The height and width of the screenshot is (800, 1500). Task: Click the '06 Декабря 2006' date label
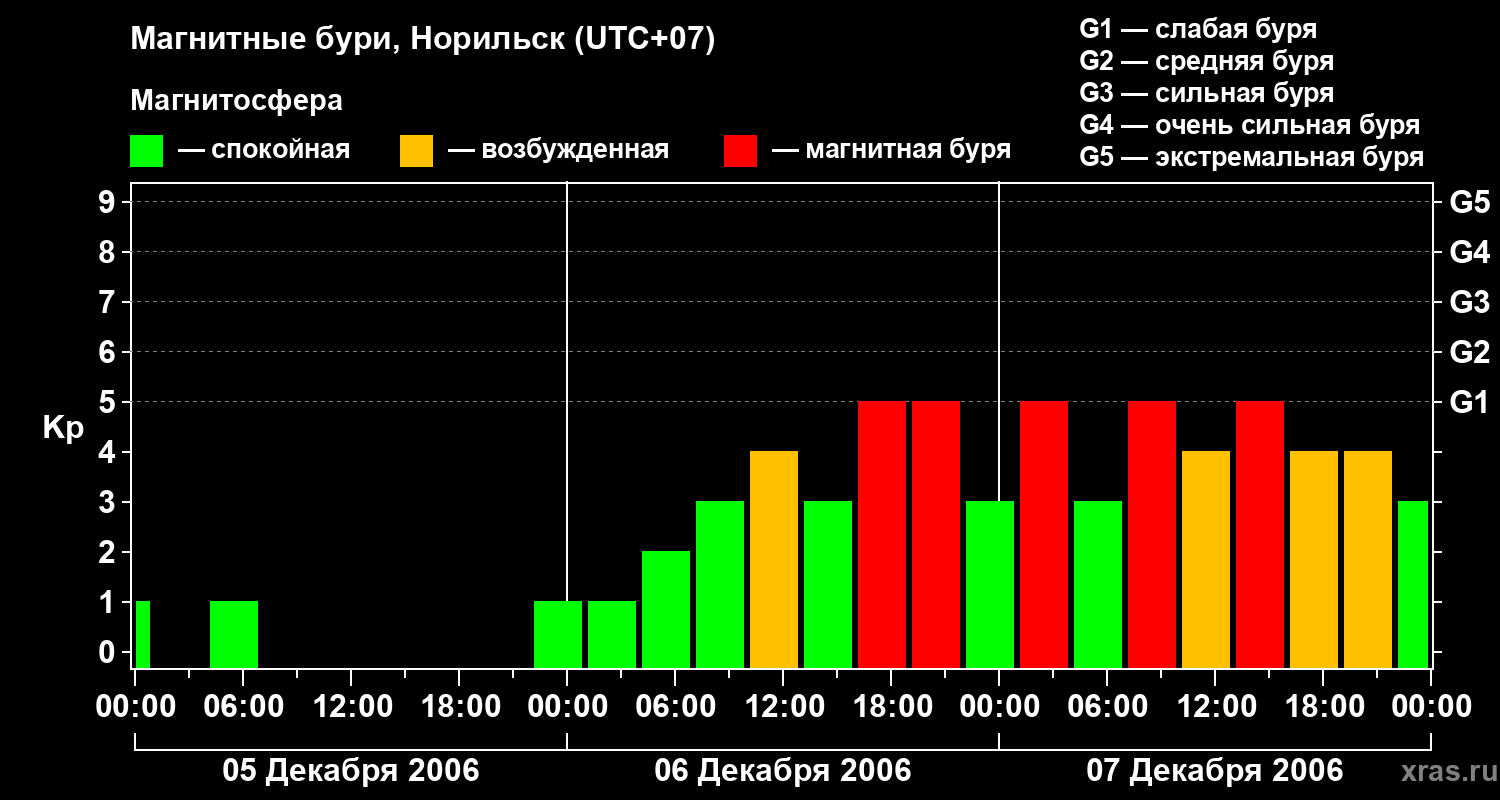(x=783, y=771)
